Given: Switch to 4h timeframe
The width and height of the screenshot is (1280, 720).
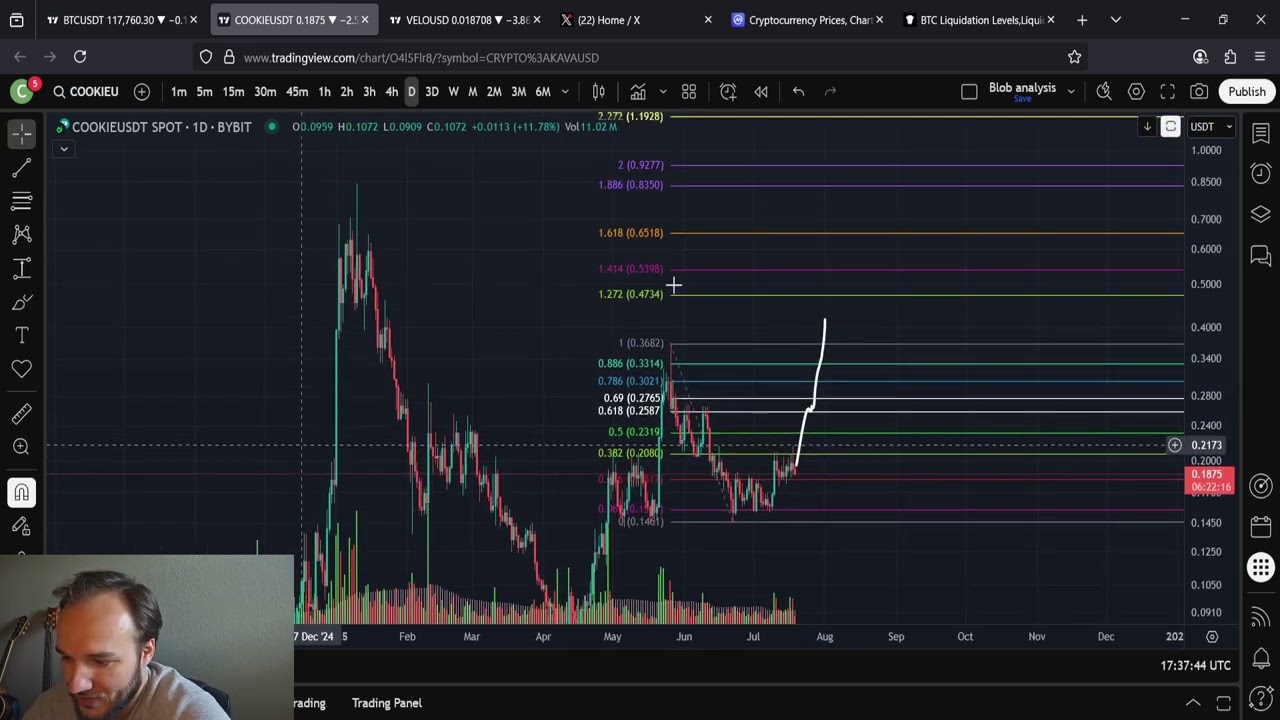Looking at the screenshot, I should (391, 92).
